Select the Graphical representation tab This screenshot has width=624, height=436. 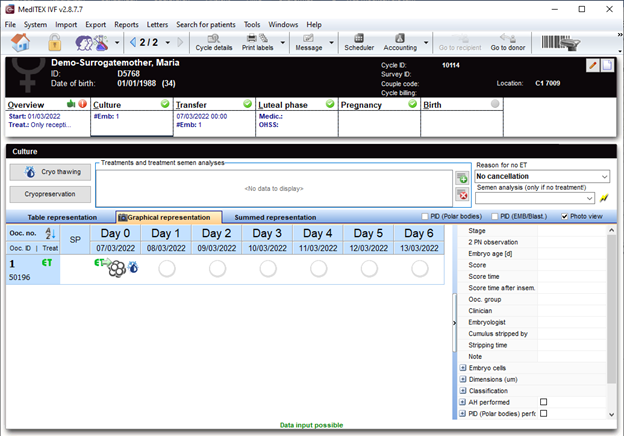[x=169, y=217]
